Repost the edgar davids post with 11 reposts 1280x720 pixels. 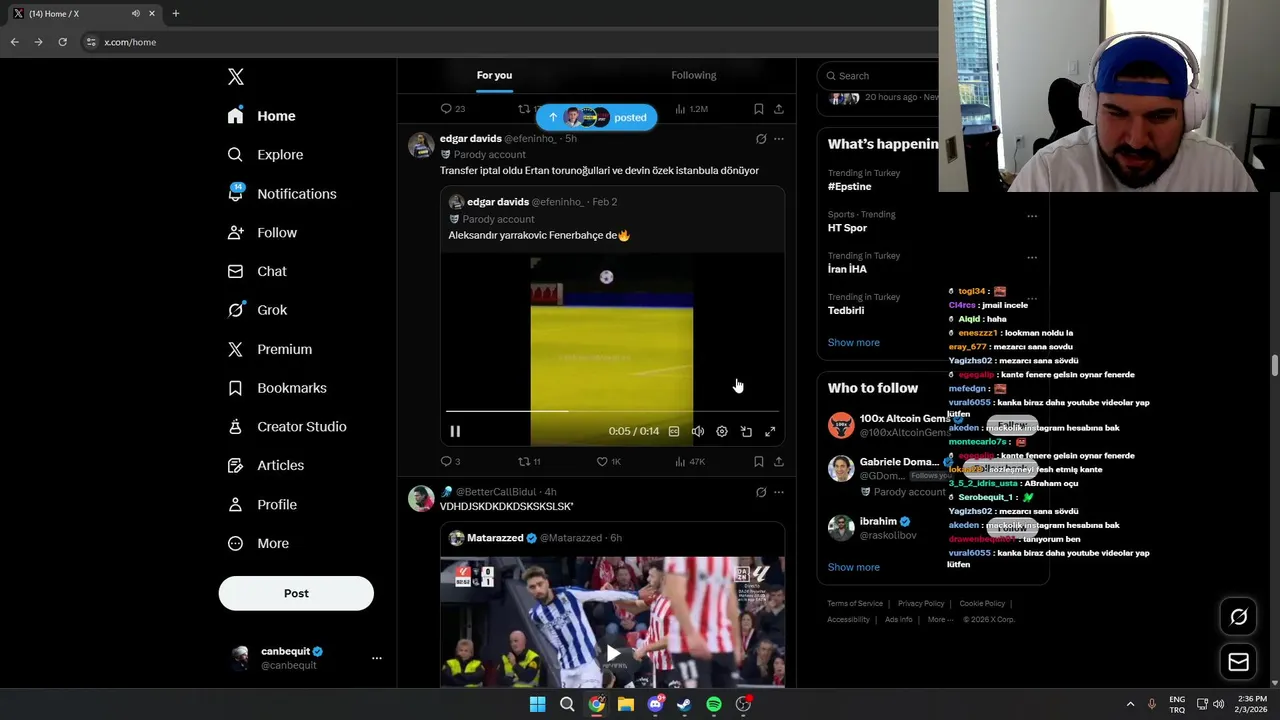(530, 461)
